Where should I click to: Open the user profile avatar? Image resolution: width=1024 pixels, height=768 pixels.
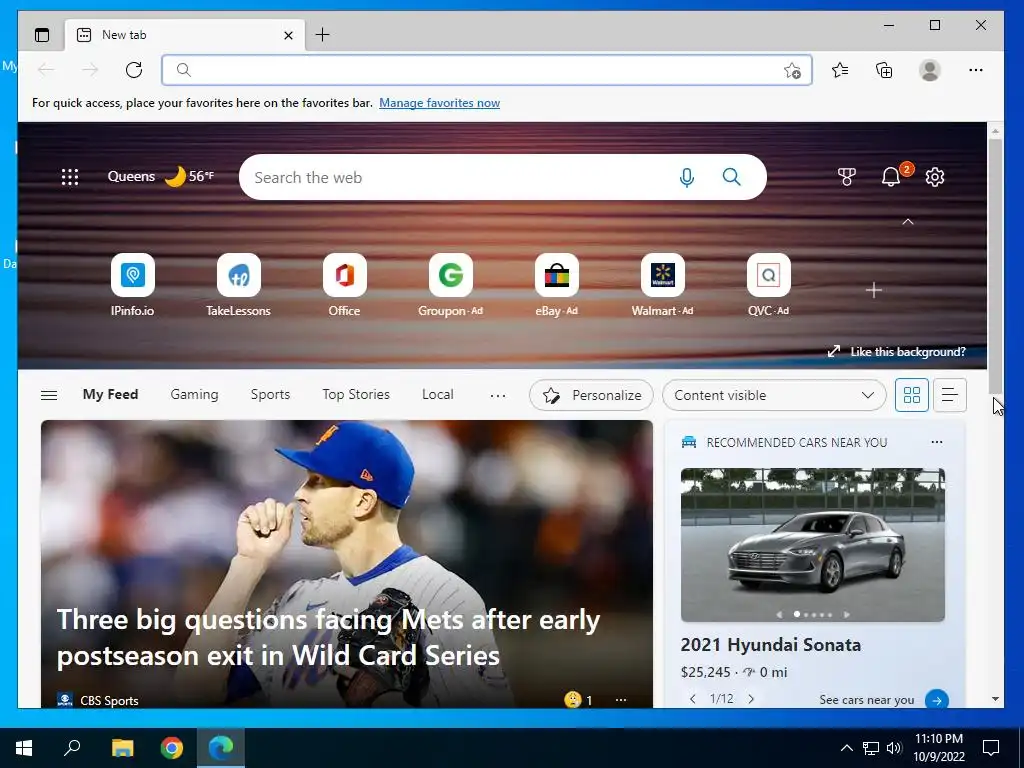(x=929, y=70)
